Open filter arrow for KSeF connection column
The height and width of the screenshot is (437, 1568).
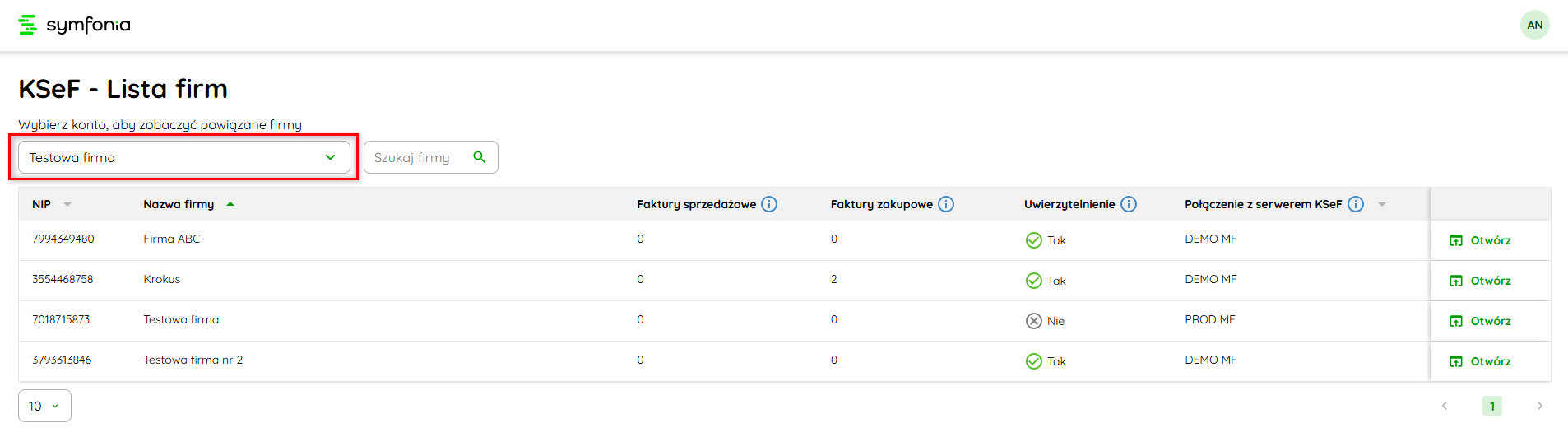[1382, 204]
